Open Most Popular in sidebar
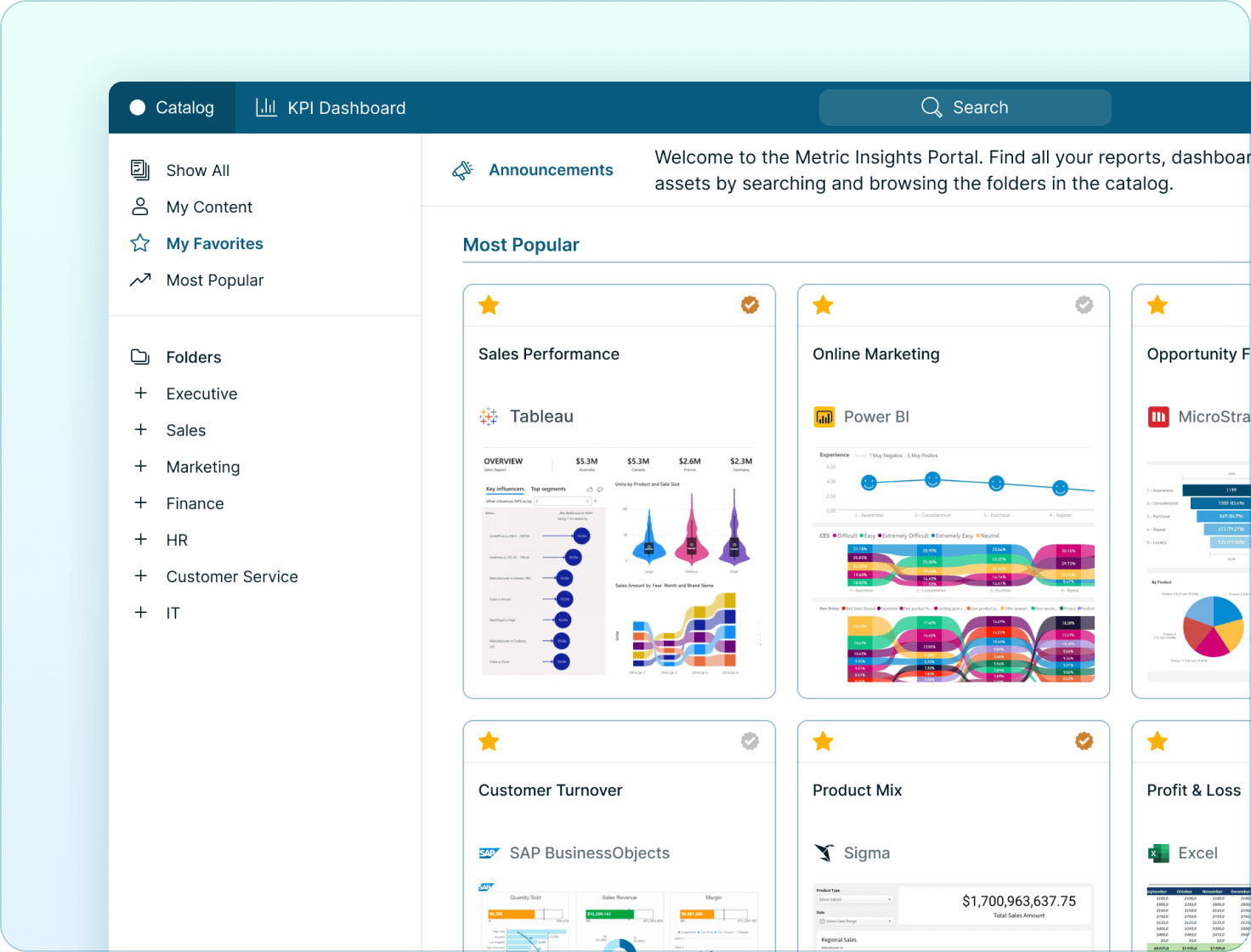This screenshot has width=1251, height=952. (x=215, y=280)
